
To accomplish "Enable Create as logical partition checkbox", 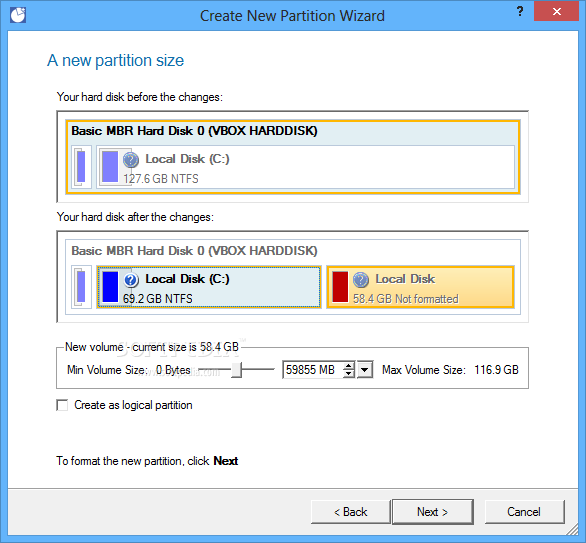I will click(62, 405).
